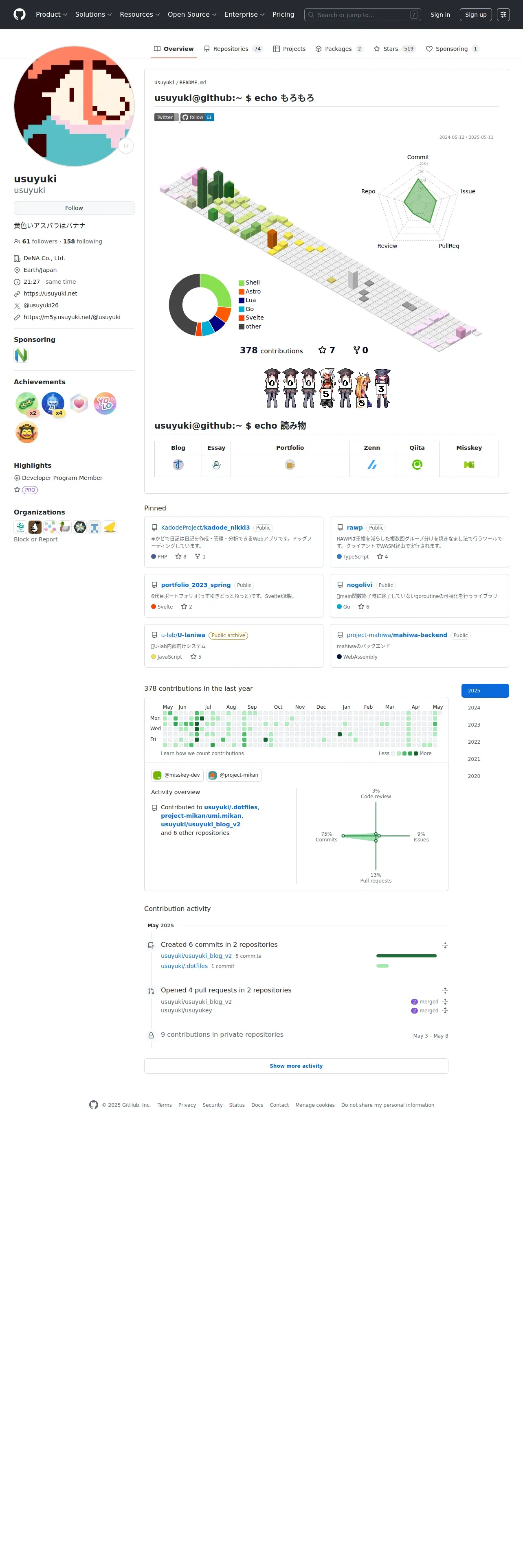This screenshot has width=523, height=1568.
Task: Collapse the 'Created 6 commits' activity section
Action: click(x=445, y=945)
